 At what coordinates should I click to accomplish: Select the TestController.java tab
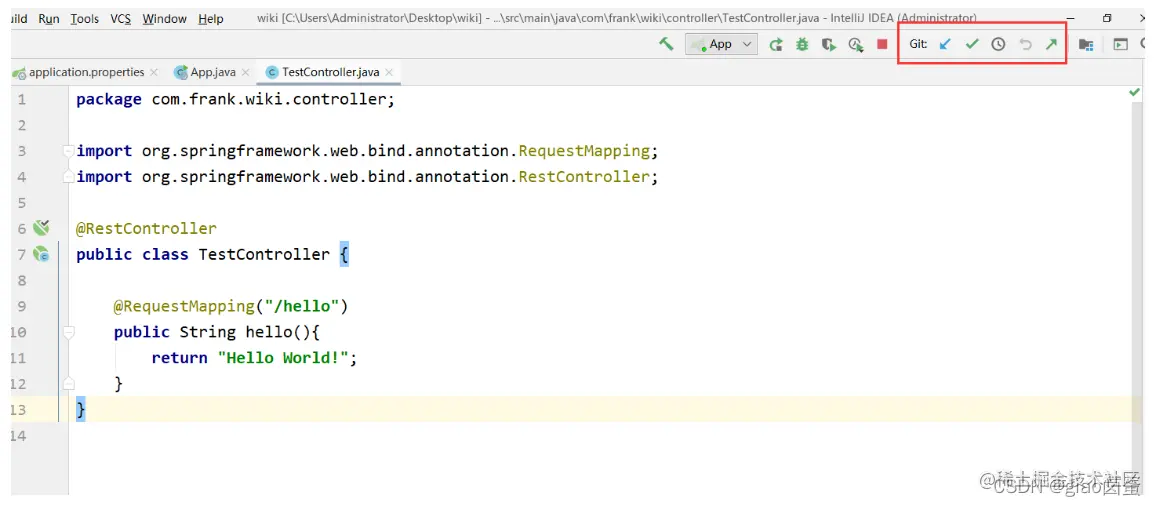(x=330, y=72)
